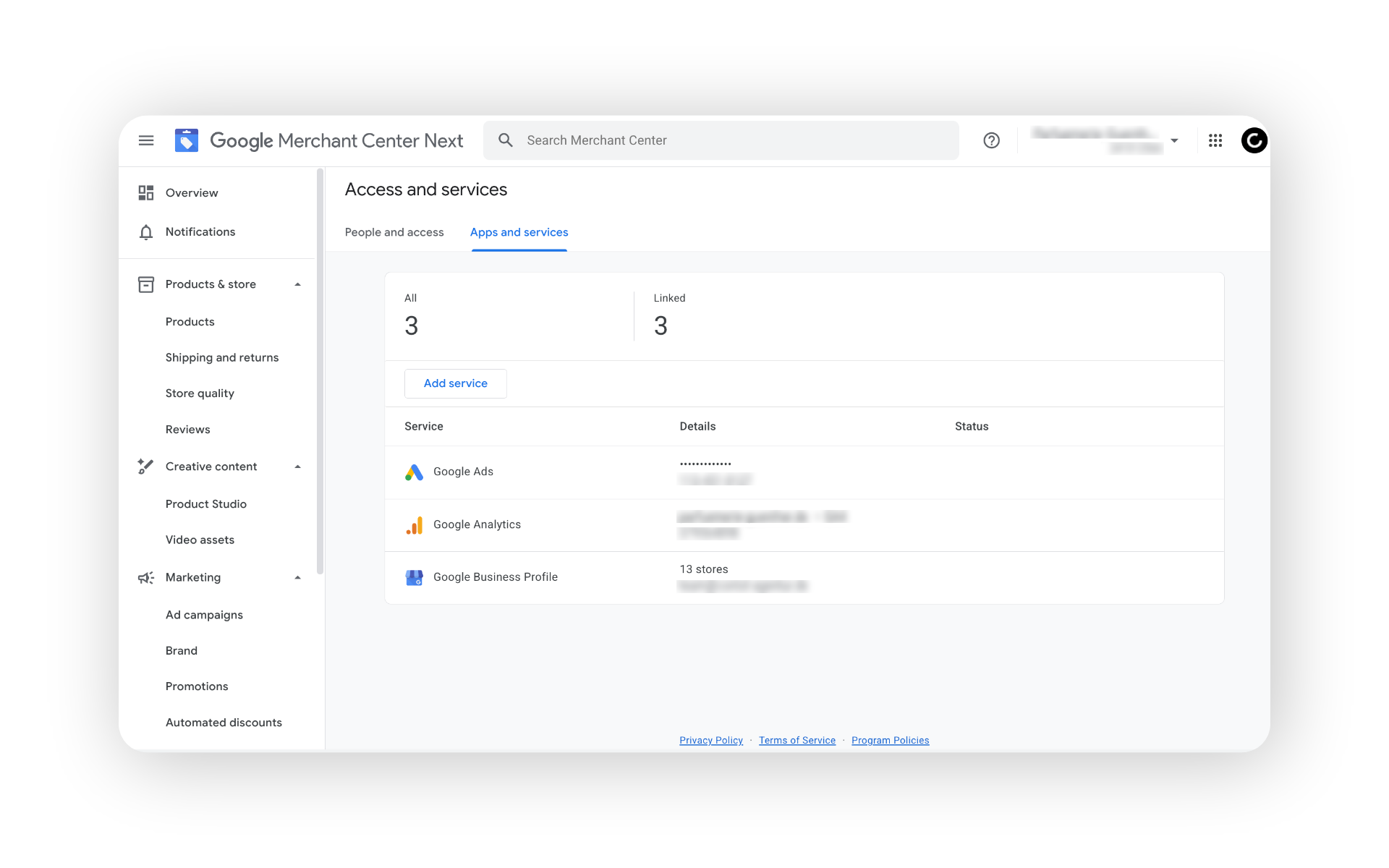This screenshot has width=1389, height=868.
Task: Select the Google Analytics service row
Action: (x=804, y=525)
